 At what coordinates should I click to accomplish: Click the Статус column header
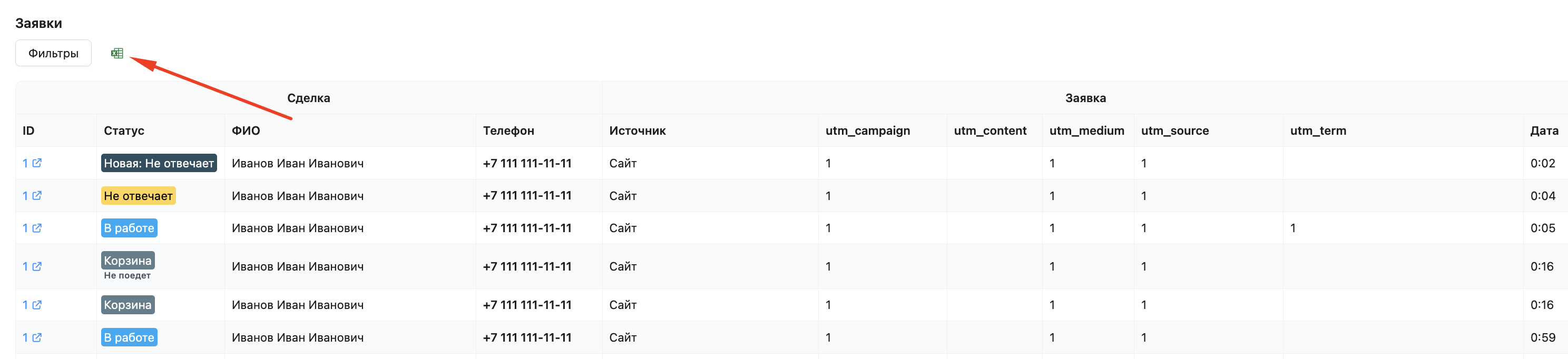click(x=124, y=131)
